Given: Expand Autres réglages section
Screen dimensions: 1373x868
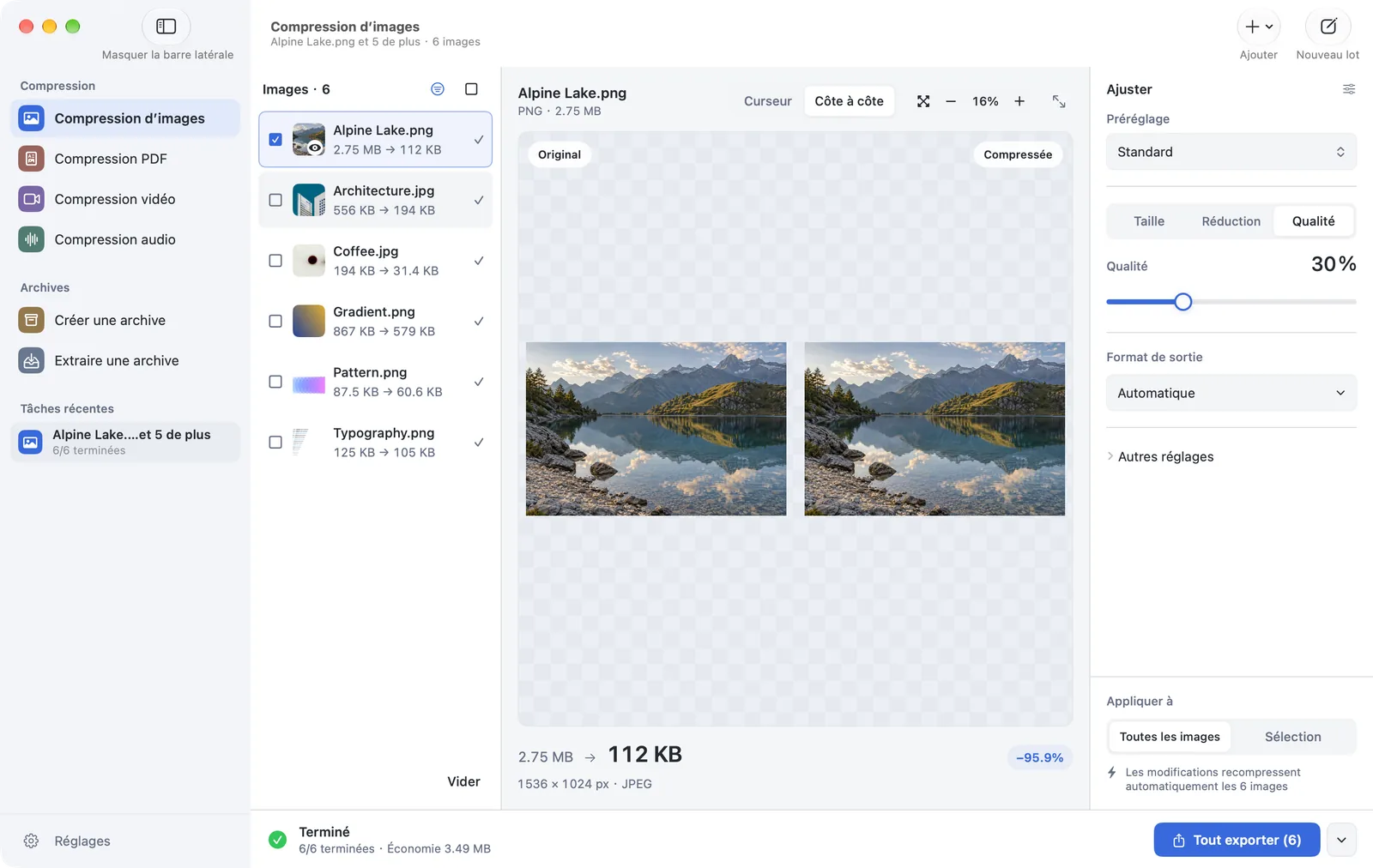Looking at the screenshot, I should pos(1160,456).
